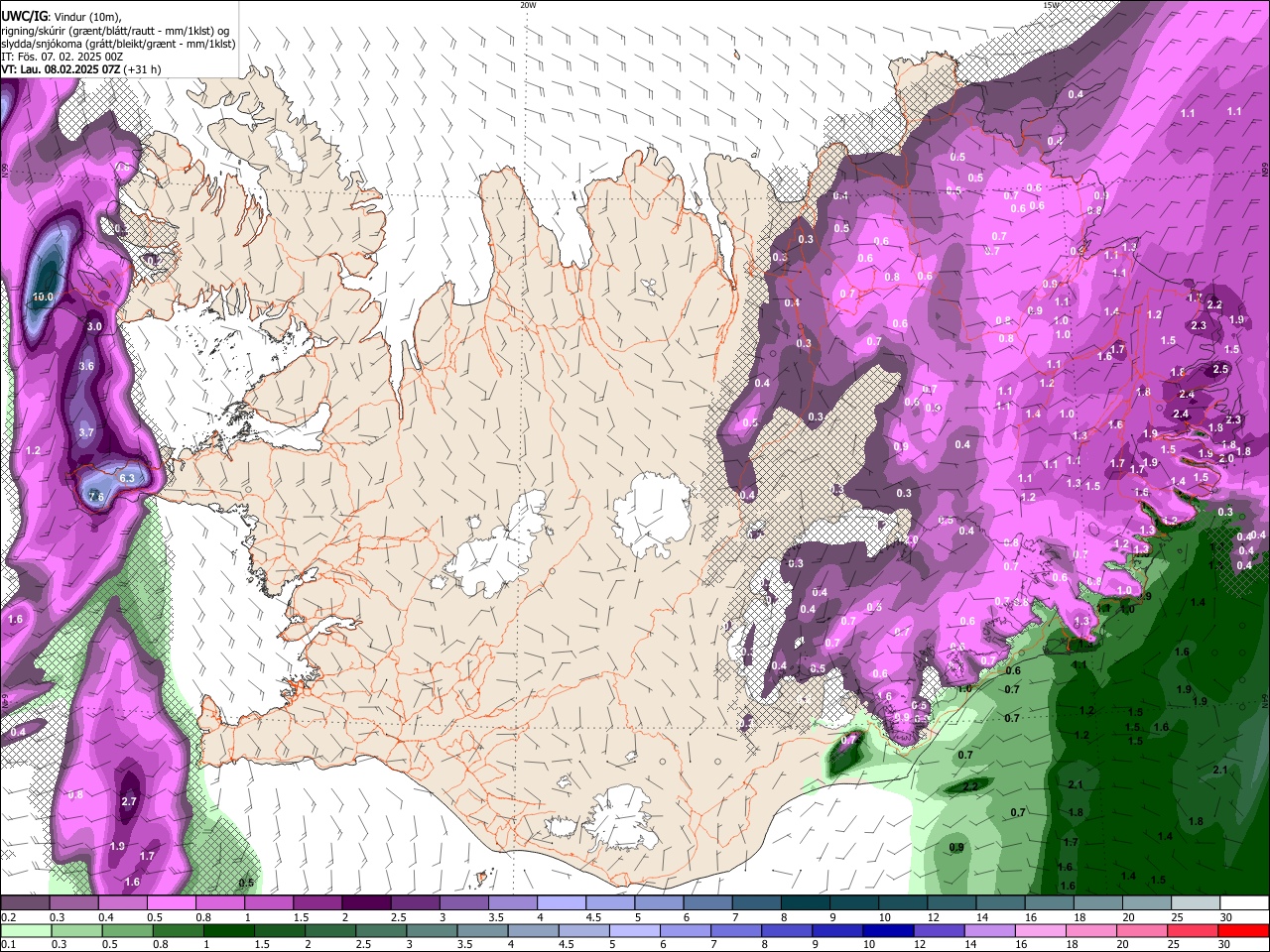This screenshot has height=952, width=1270.
Task: Click the 10.0 precipitation value on the map
Action: 43,297
